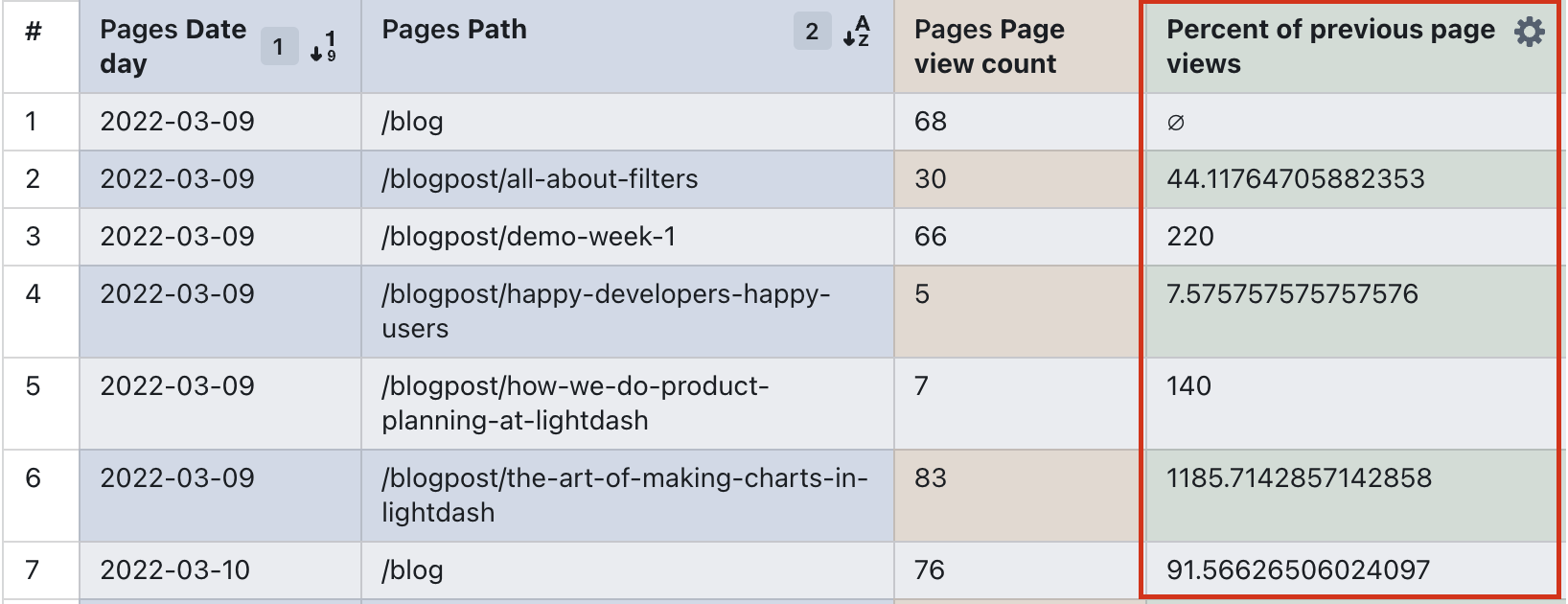Screen dimensions: 1568x604
Task: Click sort order badge 2 on Path column
Action: pos(812,32)
